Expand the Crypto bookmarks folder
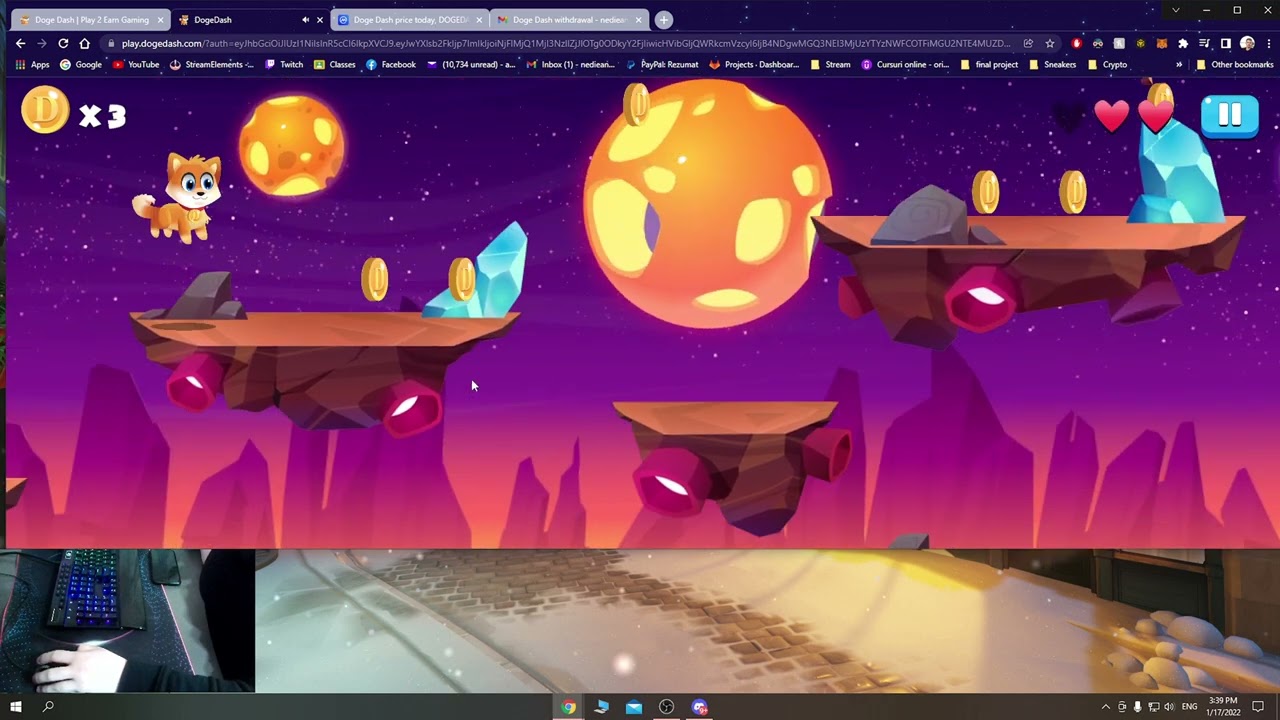The width and height of the screenshot is (1280, 720). pos(1107,64)
